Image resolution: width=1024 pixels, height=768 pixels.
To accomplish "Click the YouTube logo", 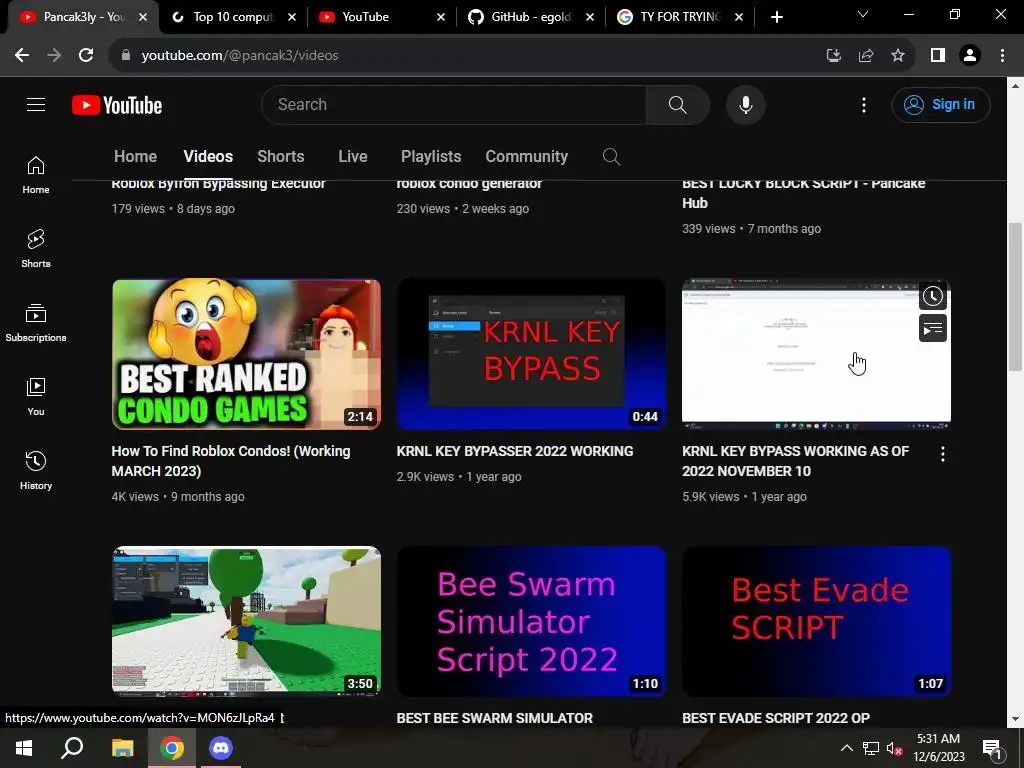I will pos(117,105).
